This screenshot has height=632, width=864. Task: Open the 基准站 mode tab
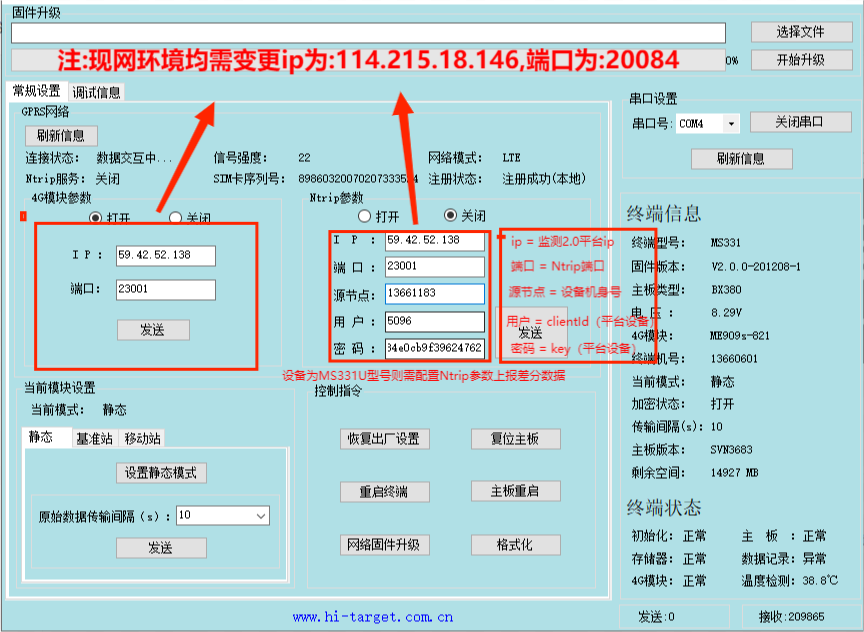pos(94,438)
